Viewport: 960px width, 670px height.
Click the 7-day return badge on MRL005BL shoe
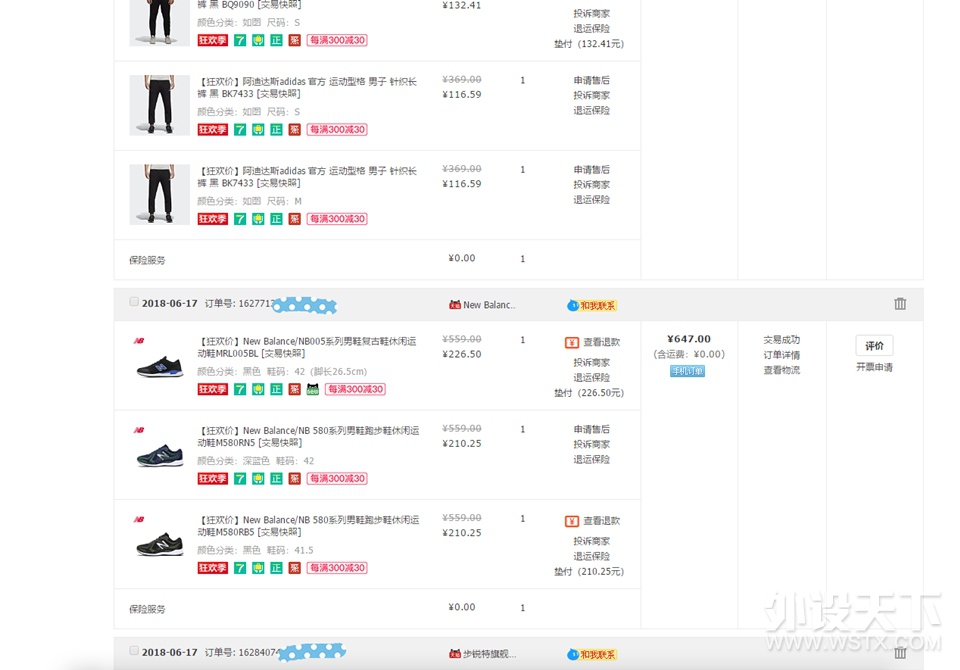240,389
